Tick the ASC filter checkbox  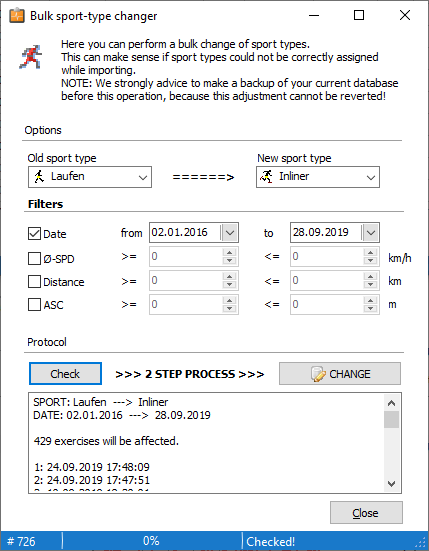[x=34, y=305]
